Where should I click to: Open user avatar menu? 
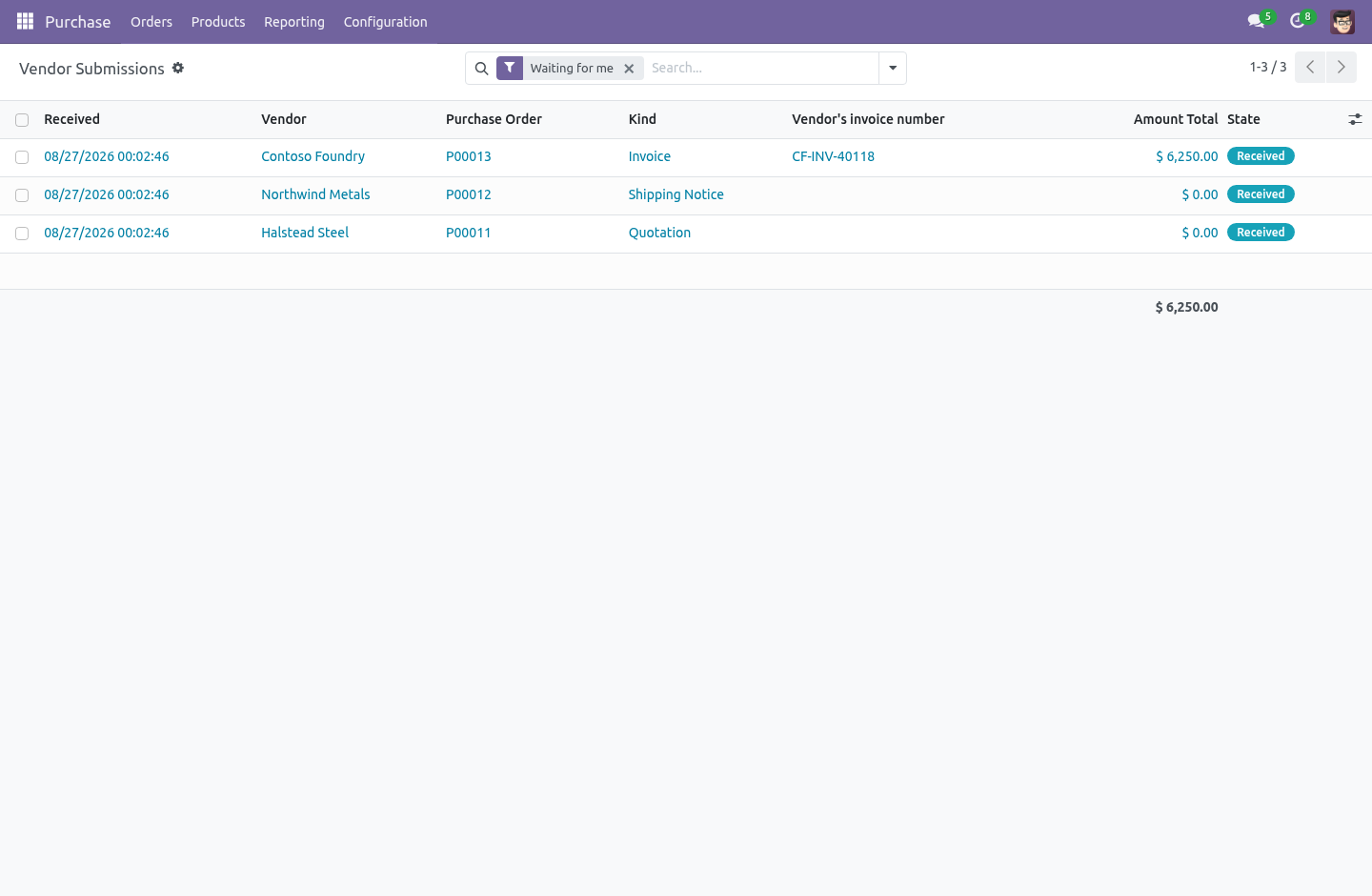click(x=1342, y=22)
